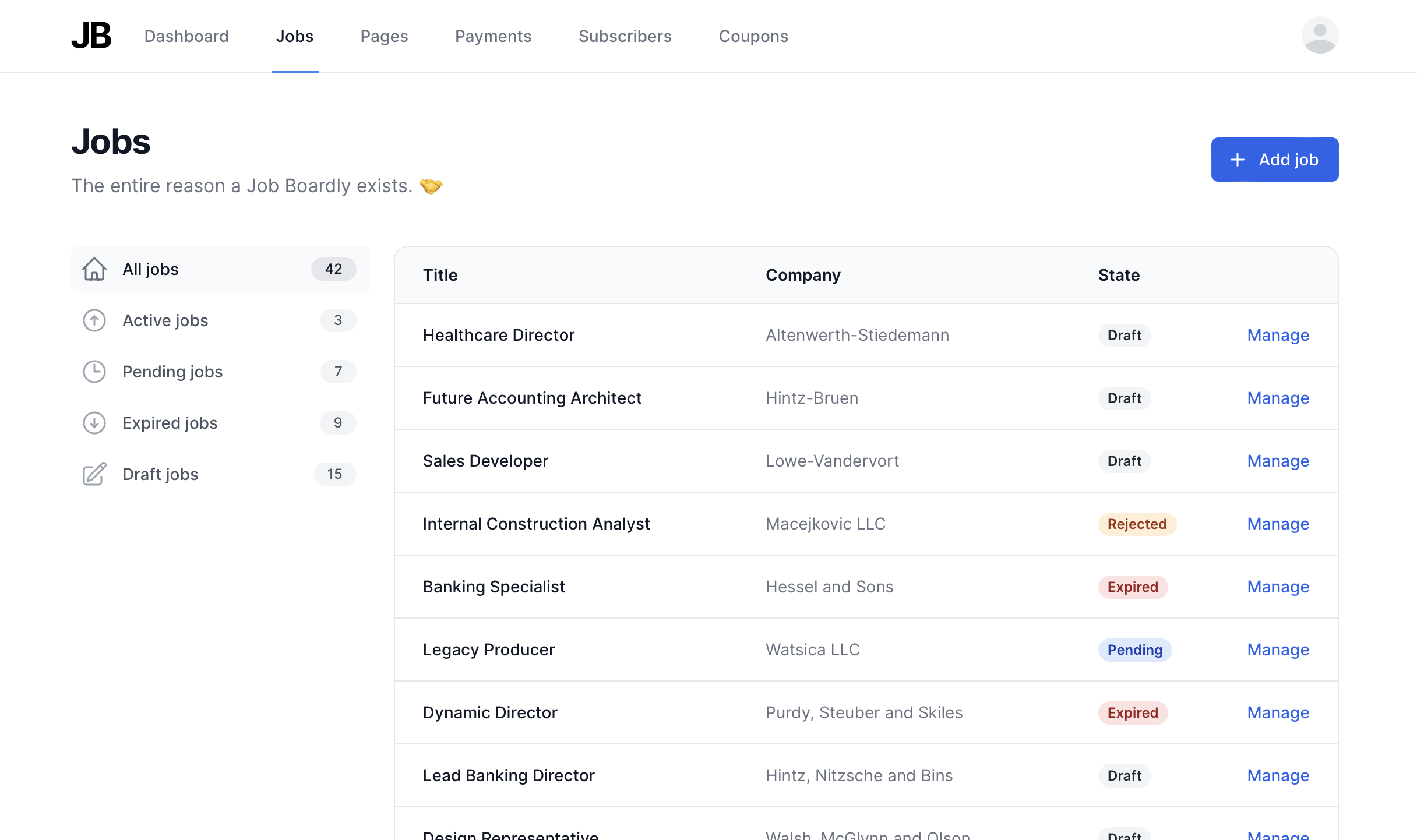This screenshot has height=840, width=1417.
Task: Click the clock icon next to Pending jobs
Action: [94, 371]
